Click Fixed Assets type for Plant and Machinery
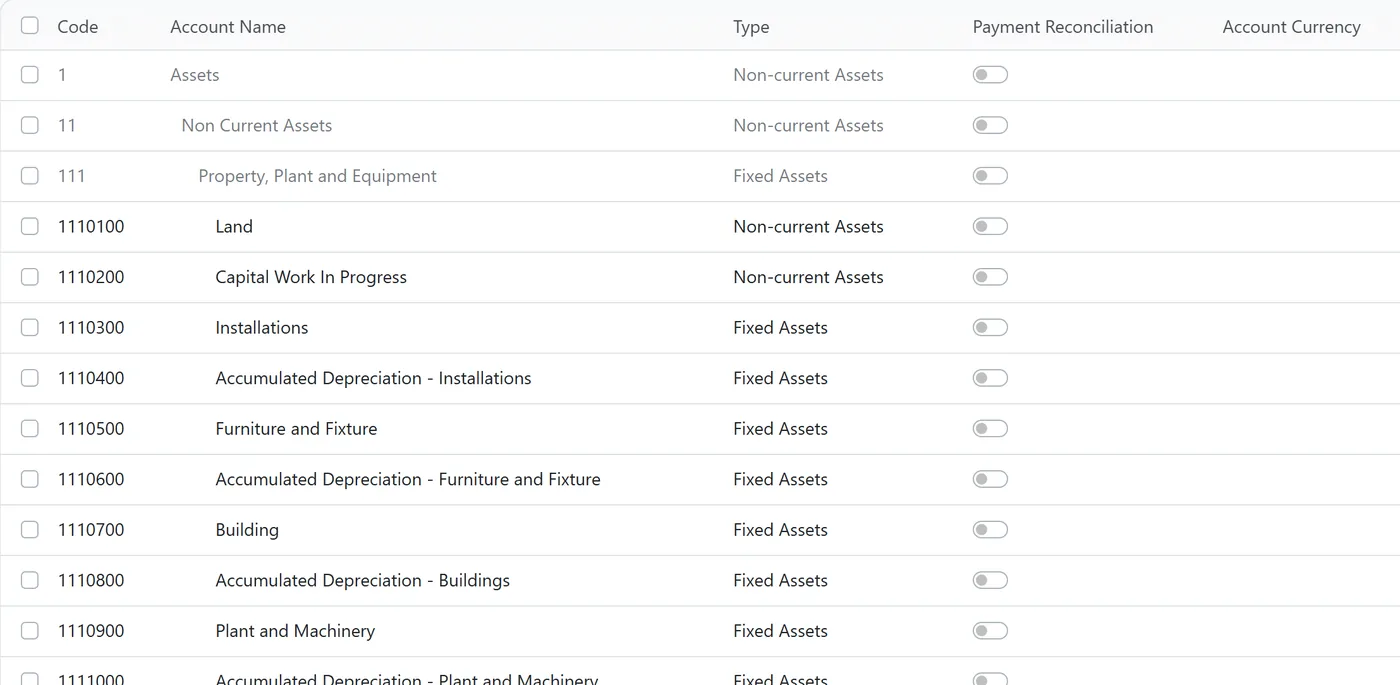Screen dimensions: 1400x685 point(780,630)
